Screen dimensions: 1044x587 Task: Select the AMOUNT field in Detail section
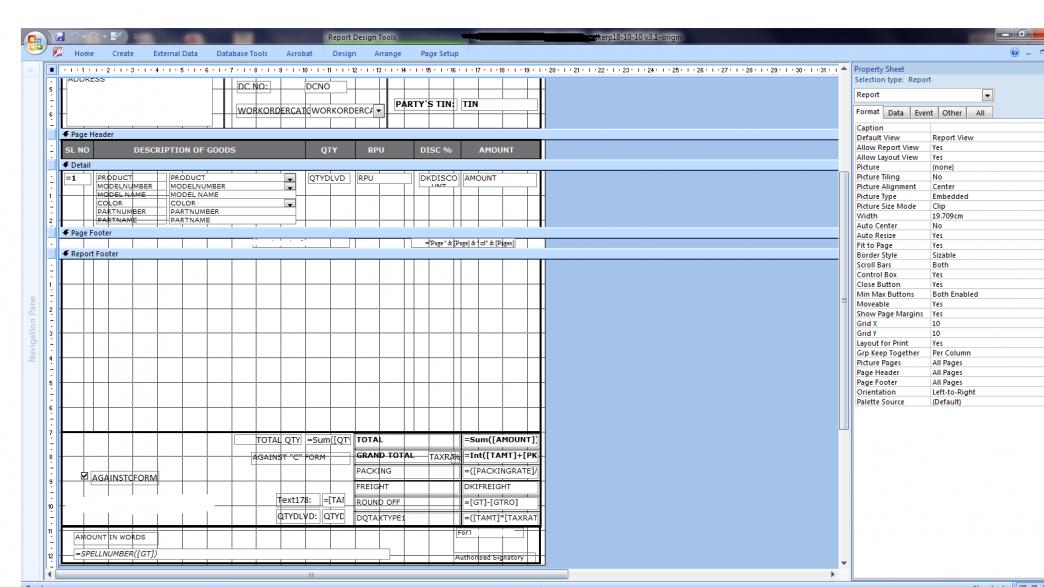pos(499,178)
